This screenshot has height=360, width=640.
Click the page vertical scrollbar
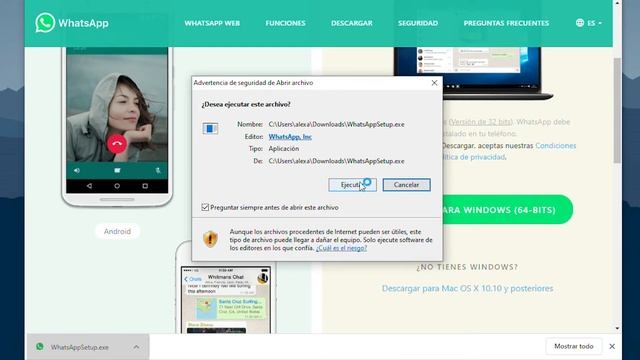click(617, 110)
